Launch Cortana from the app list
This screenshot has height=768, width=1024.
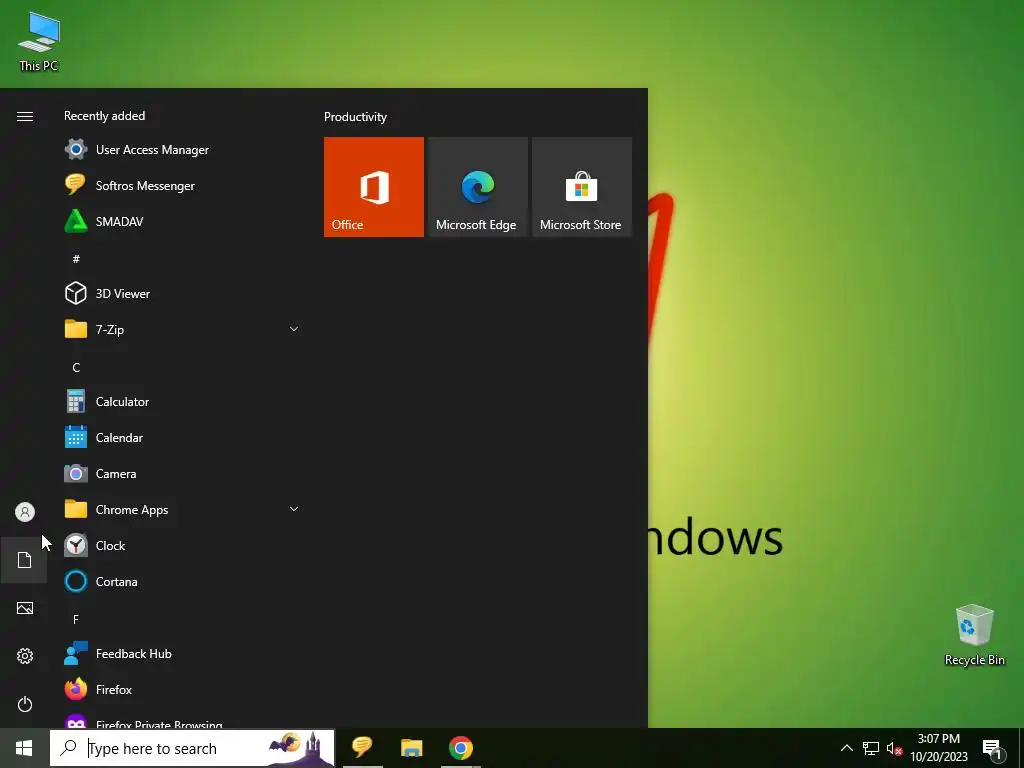(x=182, y=581)
